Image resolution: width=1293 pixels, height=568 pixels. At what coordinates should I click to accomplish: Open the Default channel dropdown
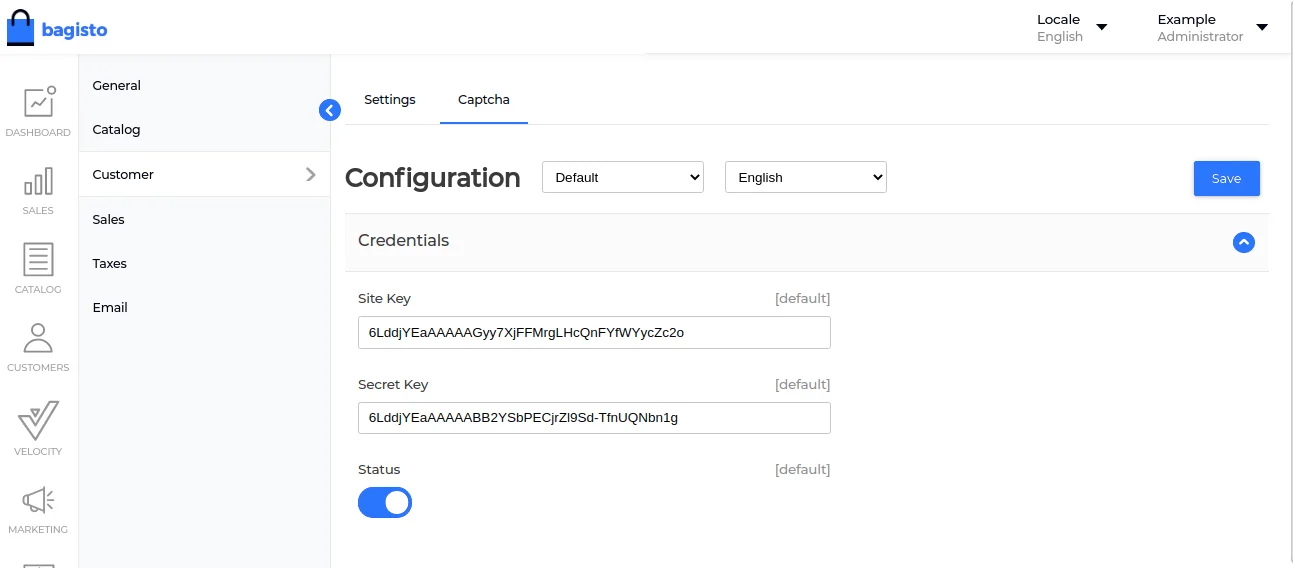point(623,177)
